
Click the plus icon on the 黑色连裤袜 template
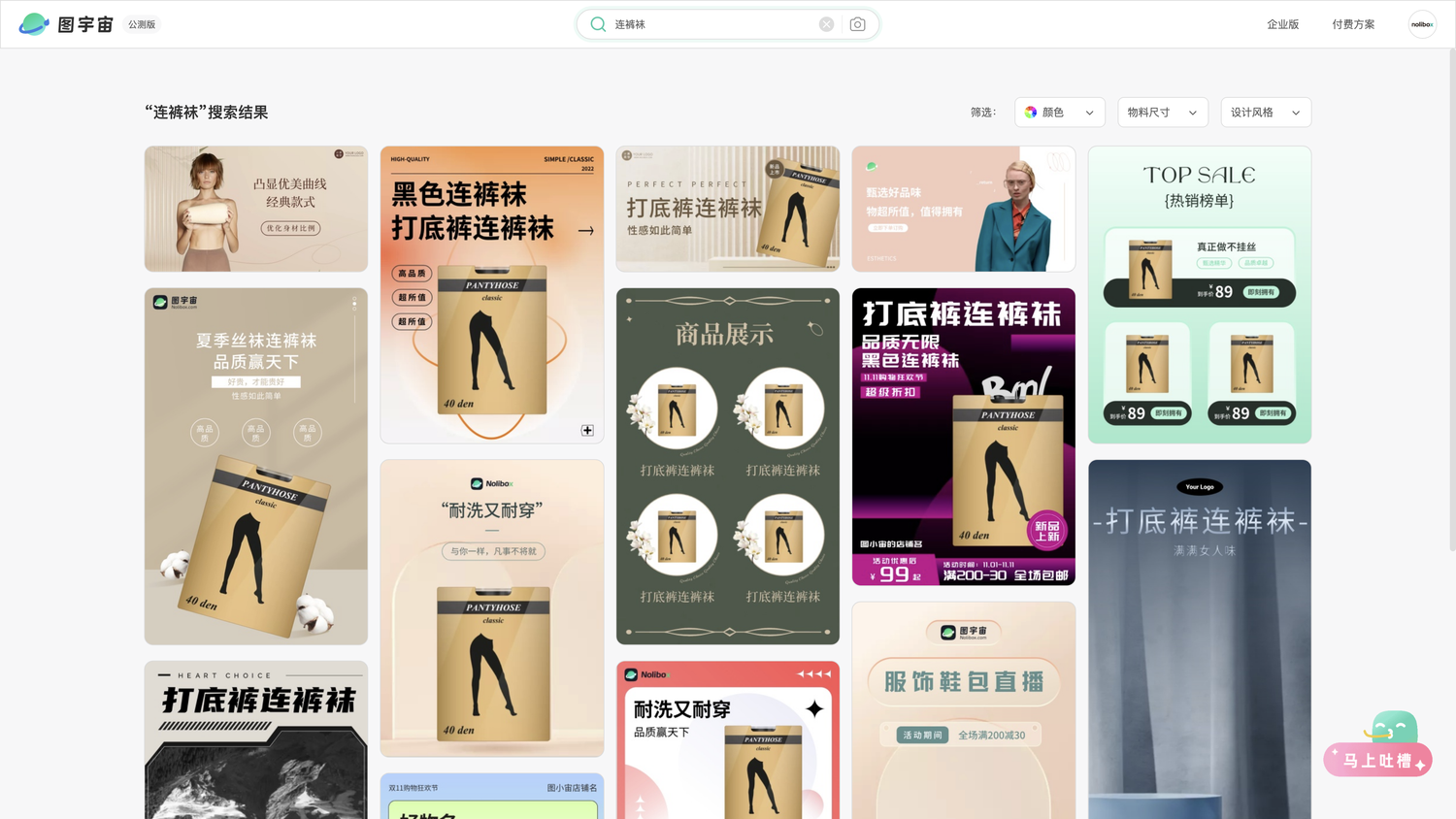pos(587,430)
